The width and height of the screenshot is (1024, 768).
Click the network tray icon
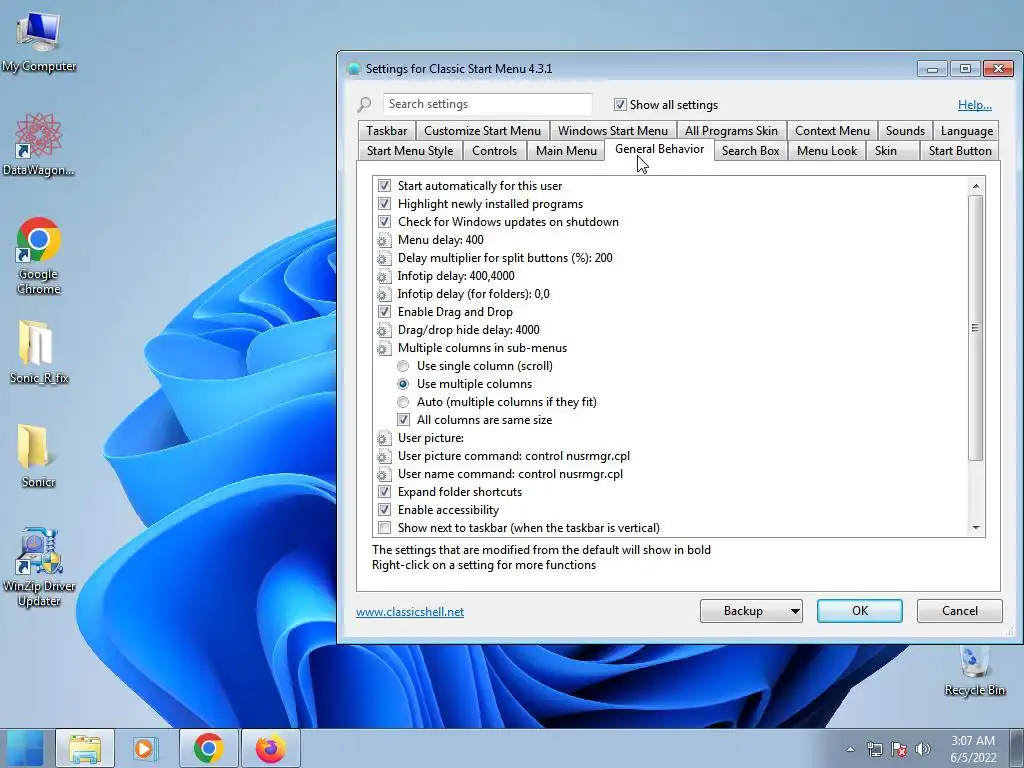[x=874, y=749]
